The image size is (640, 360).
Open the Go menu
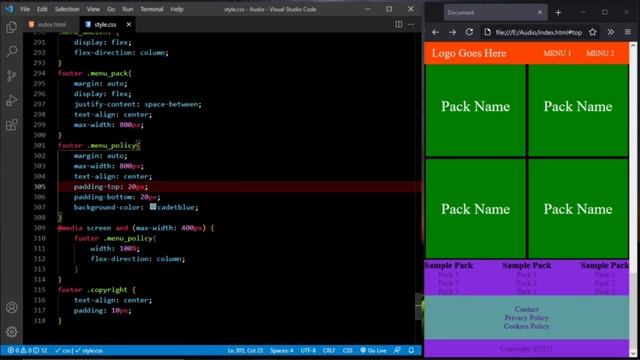[x=111, y=9]
